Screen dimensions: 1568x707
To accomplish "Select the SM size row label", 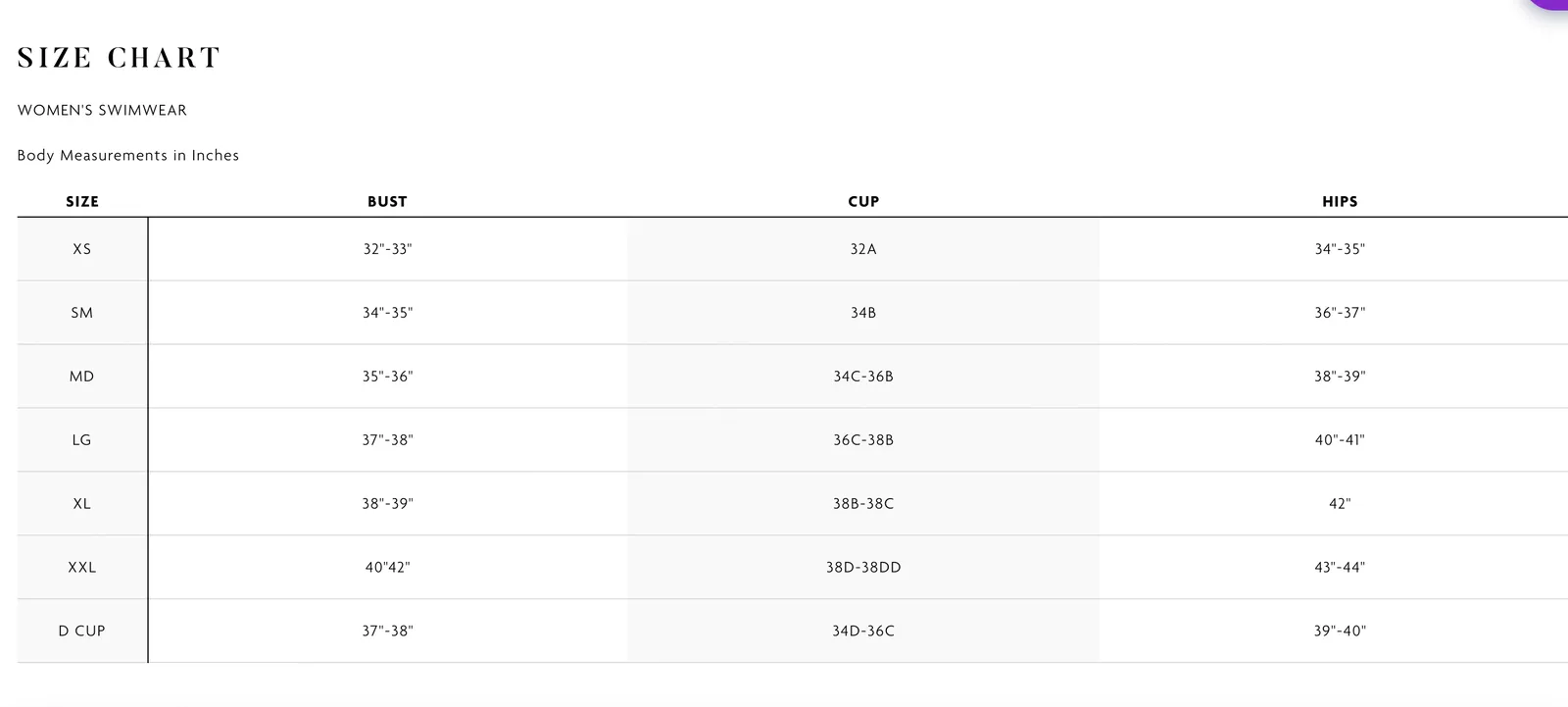I will pos(82,313).
